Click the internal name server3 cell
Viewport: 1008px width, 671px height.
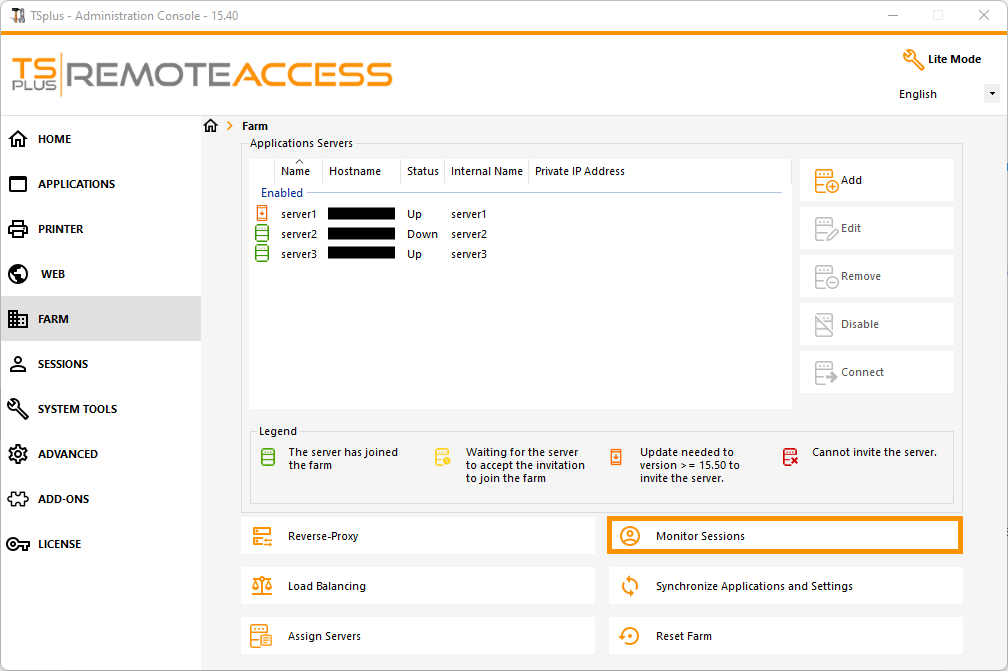(x=469, y=254)
